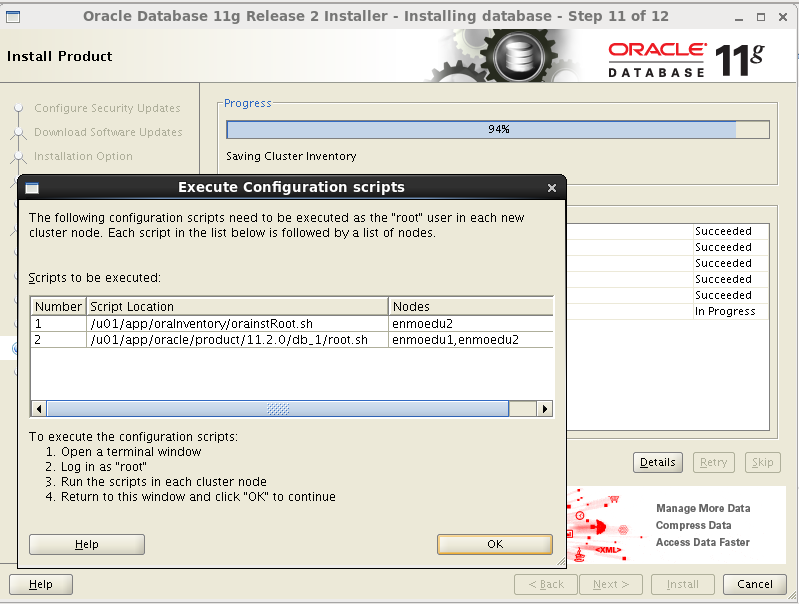This screenshot has height=604, width=799.
Task: Click OK in Execute Configuration scripts dialog
Action: coord(495,544)
